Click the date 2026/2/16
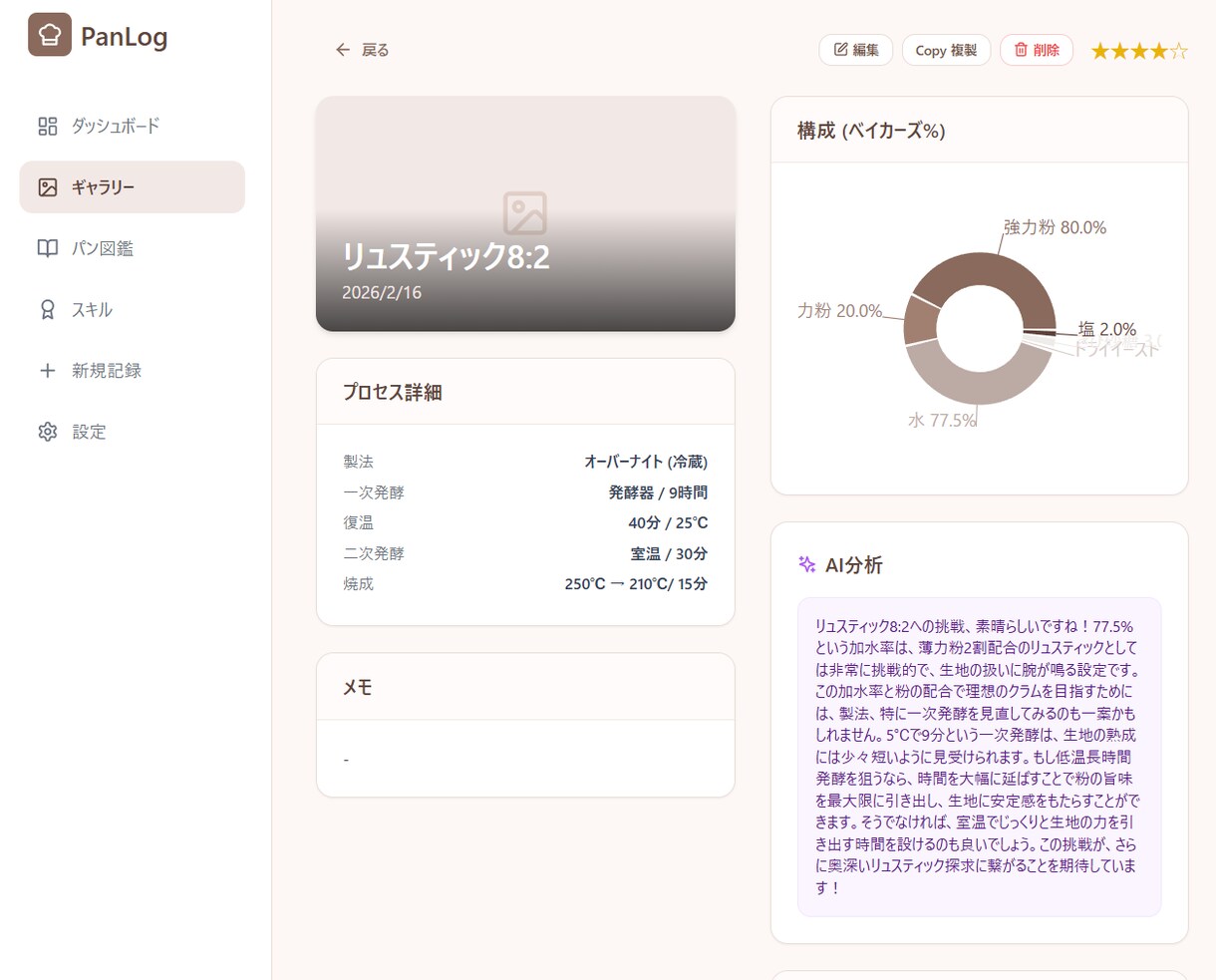 [x=382, y=293]
